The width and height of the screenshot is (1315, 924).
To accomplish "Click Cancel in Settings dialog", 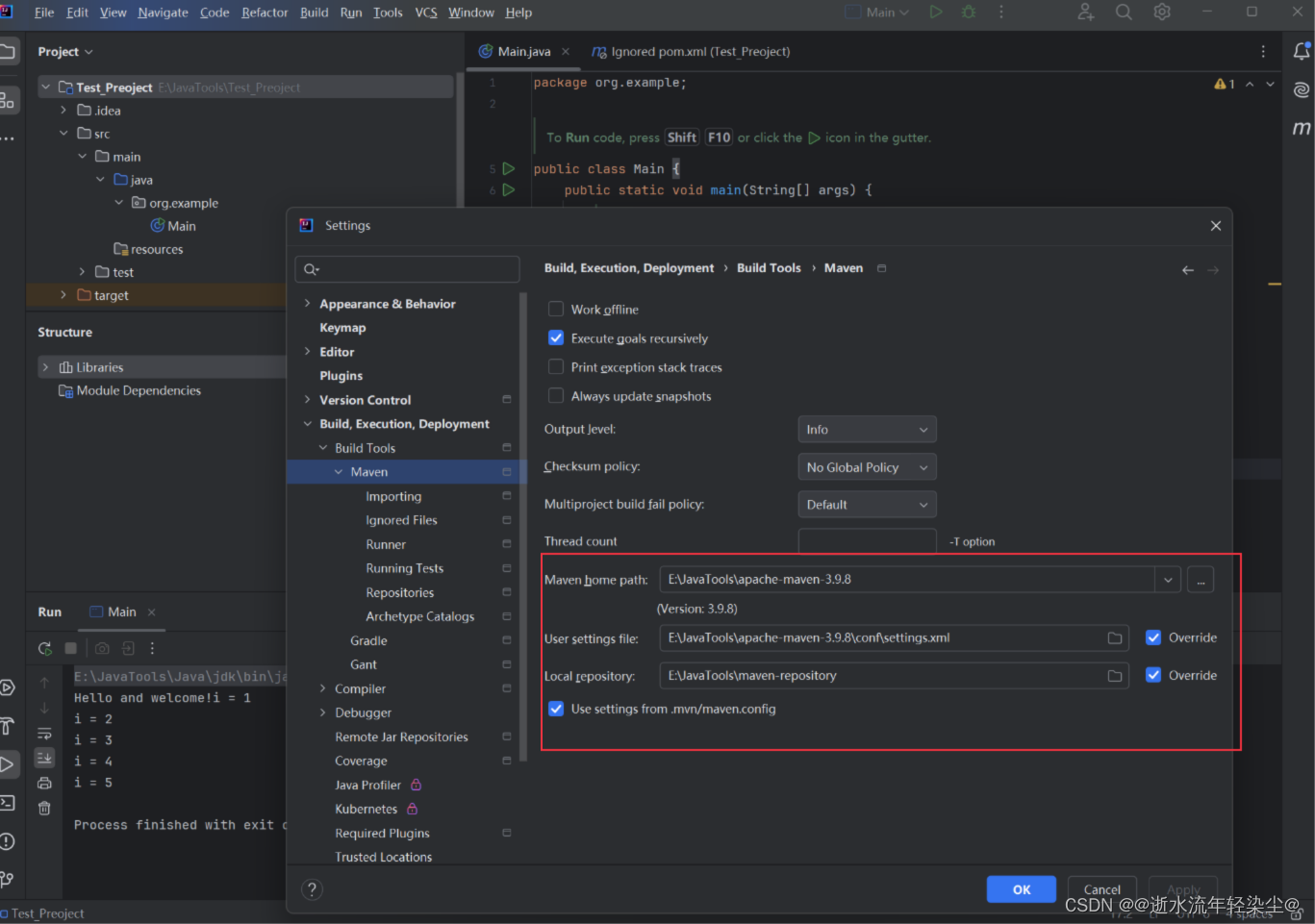I will click(1102, 889).
